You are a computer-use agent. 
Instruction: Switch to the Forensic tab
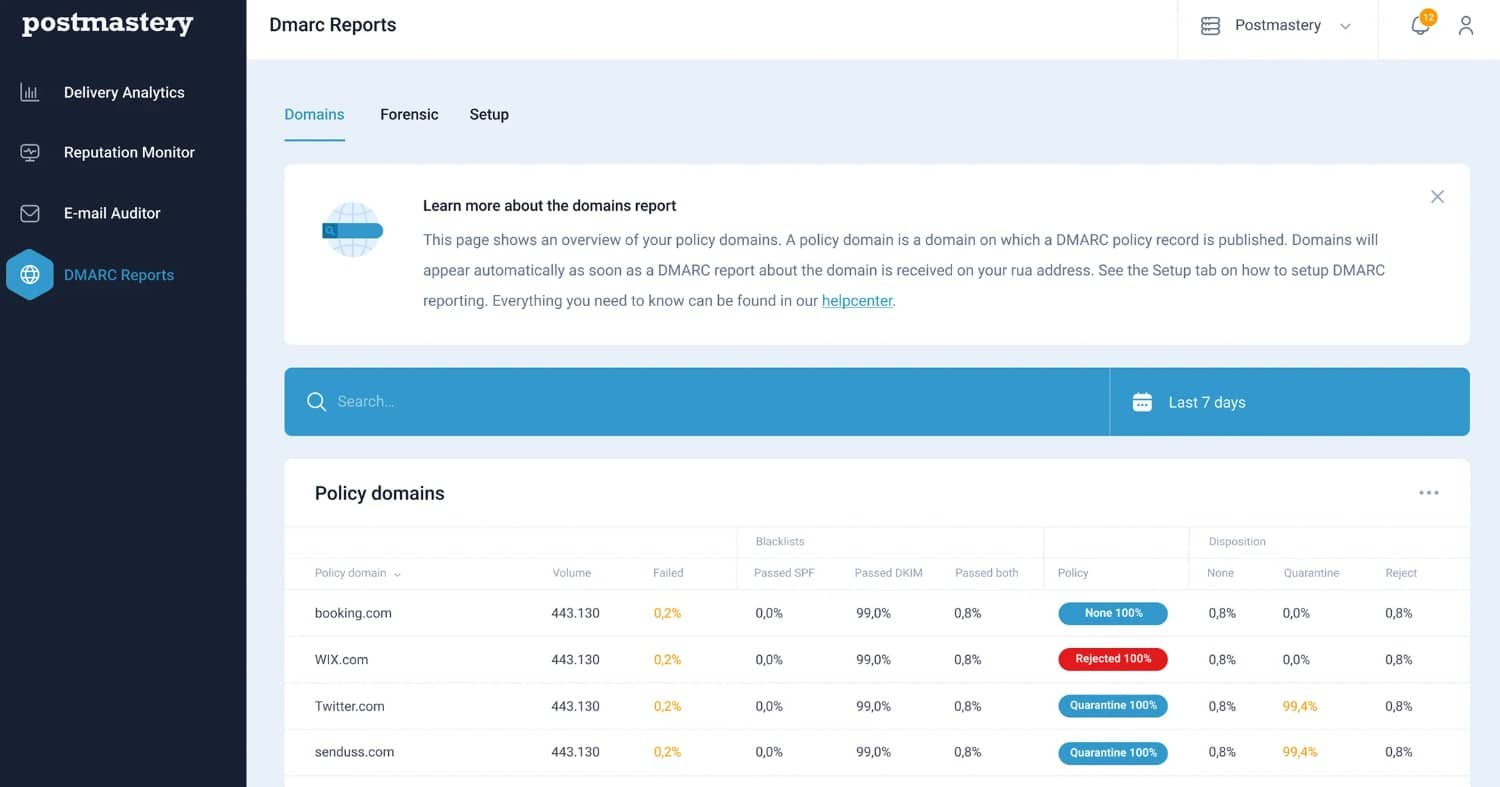click(x=409, y=114)
